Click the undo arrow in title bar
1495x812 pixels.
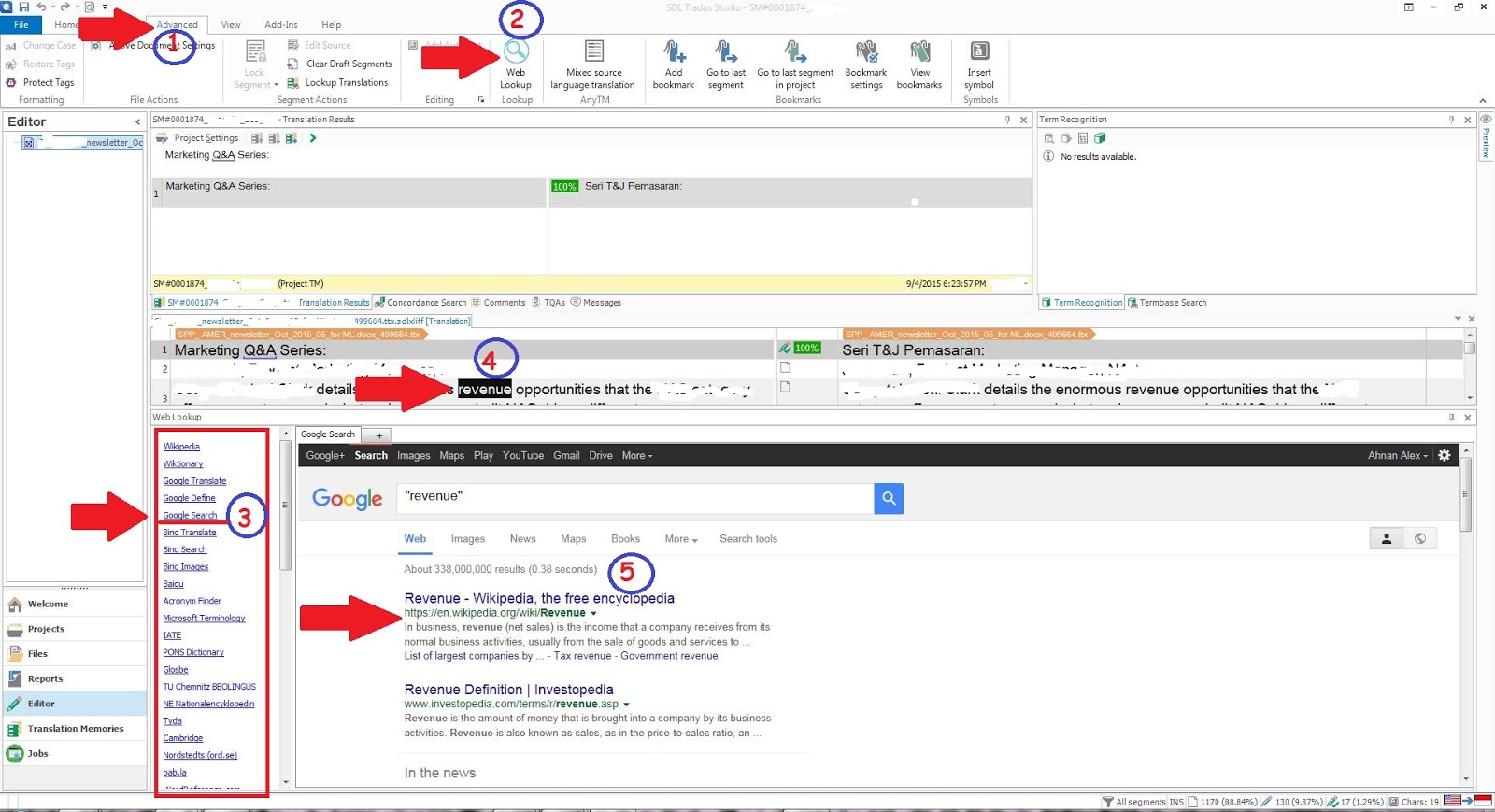click(x=41, y=7)
